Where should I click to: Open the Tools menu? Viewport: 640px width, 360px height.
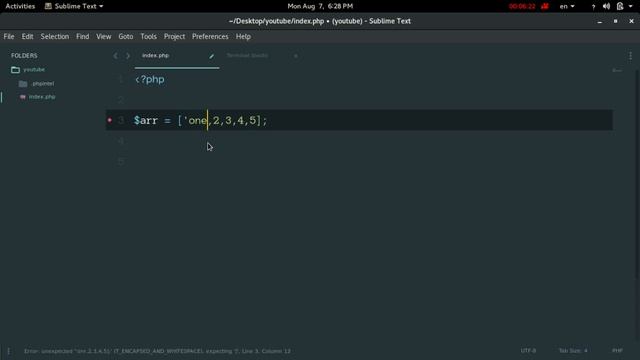[x=149, y=36]
